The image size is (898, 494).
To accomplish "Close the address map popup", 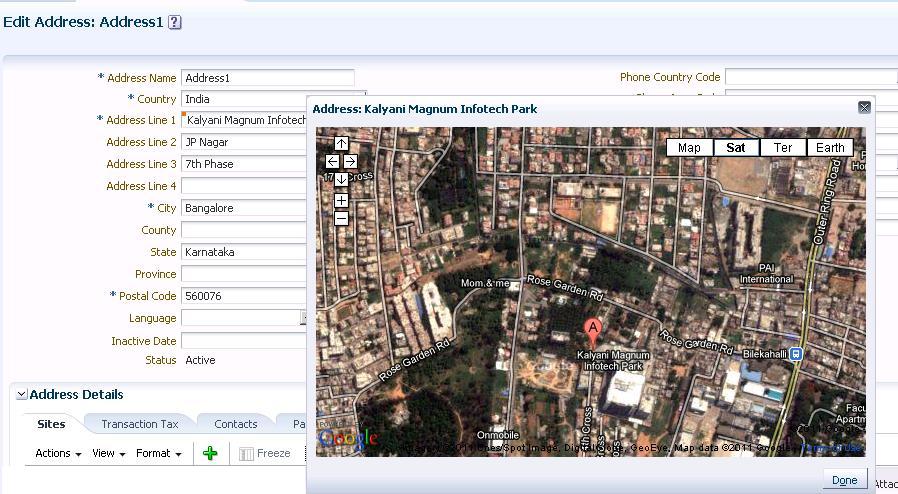I will pyautogui.click(x=864, y=108).
